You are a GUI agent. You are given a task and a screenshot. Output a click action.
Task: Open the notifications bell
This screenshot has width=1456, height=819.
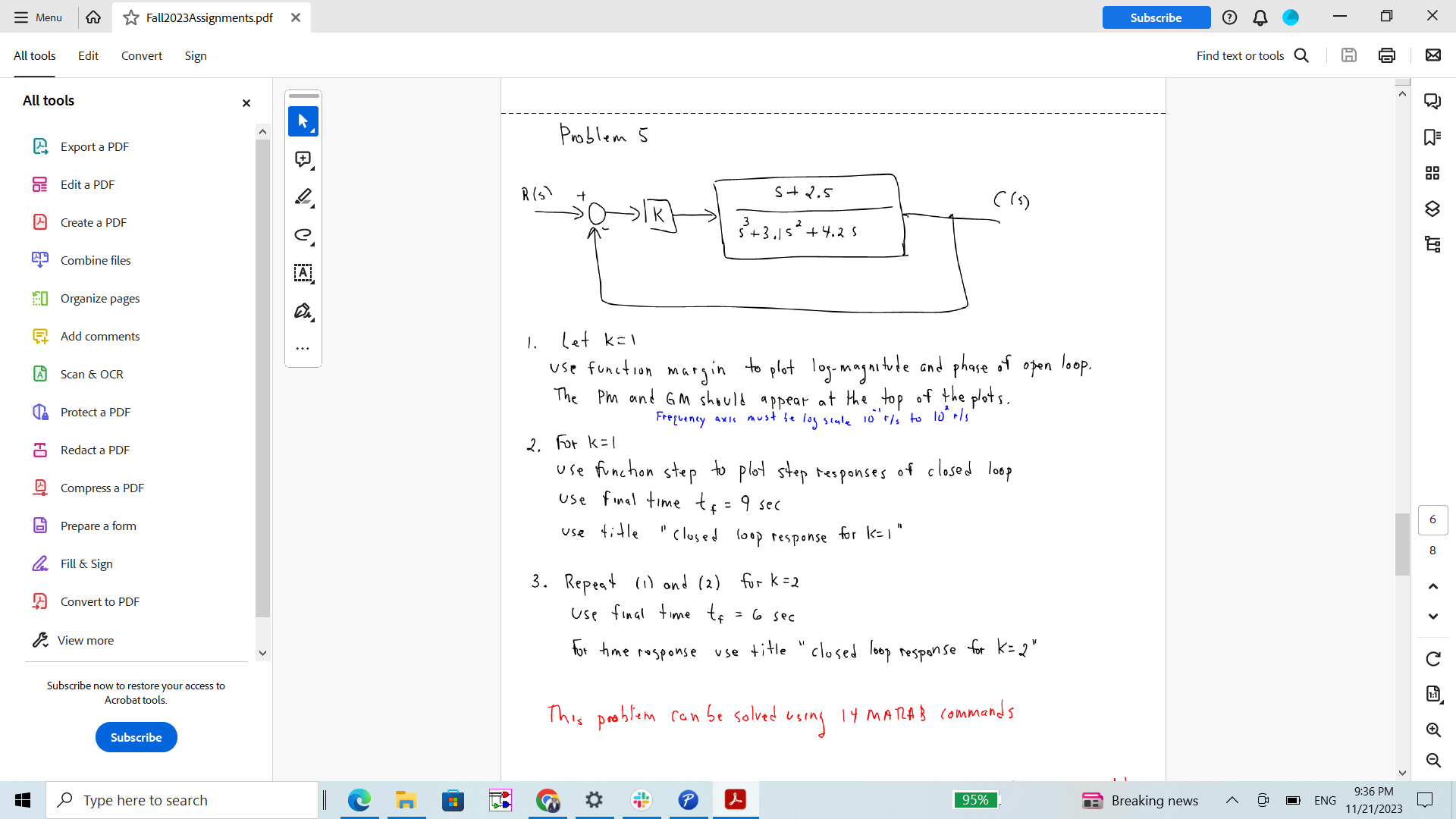point(1260,17)
